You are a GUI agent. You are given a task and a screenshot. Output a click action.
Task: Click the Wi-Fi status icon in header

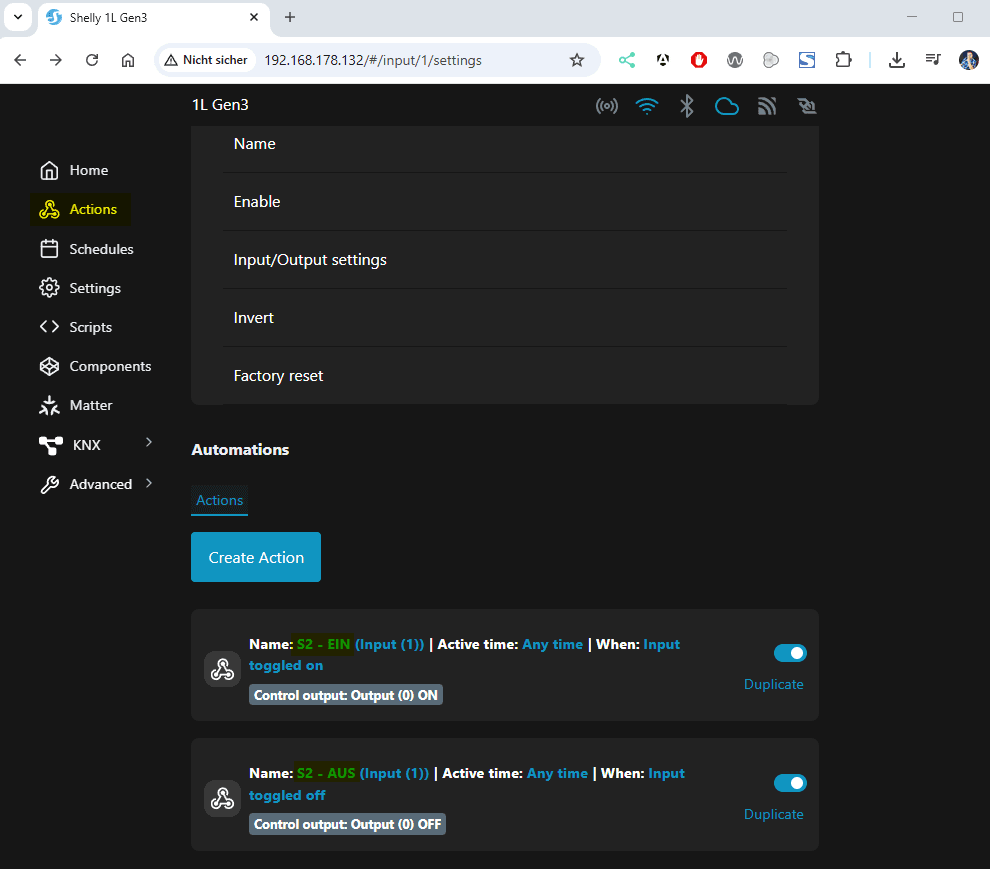[647, 106]
